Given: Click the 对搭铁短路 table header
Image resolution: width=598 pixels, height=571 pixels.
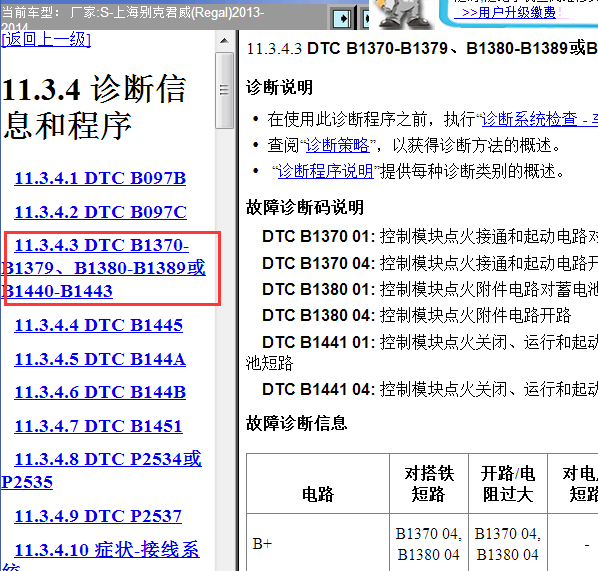Looking at the screenshot, I should pos(429,484).
